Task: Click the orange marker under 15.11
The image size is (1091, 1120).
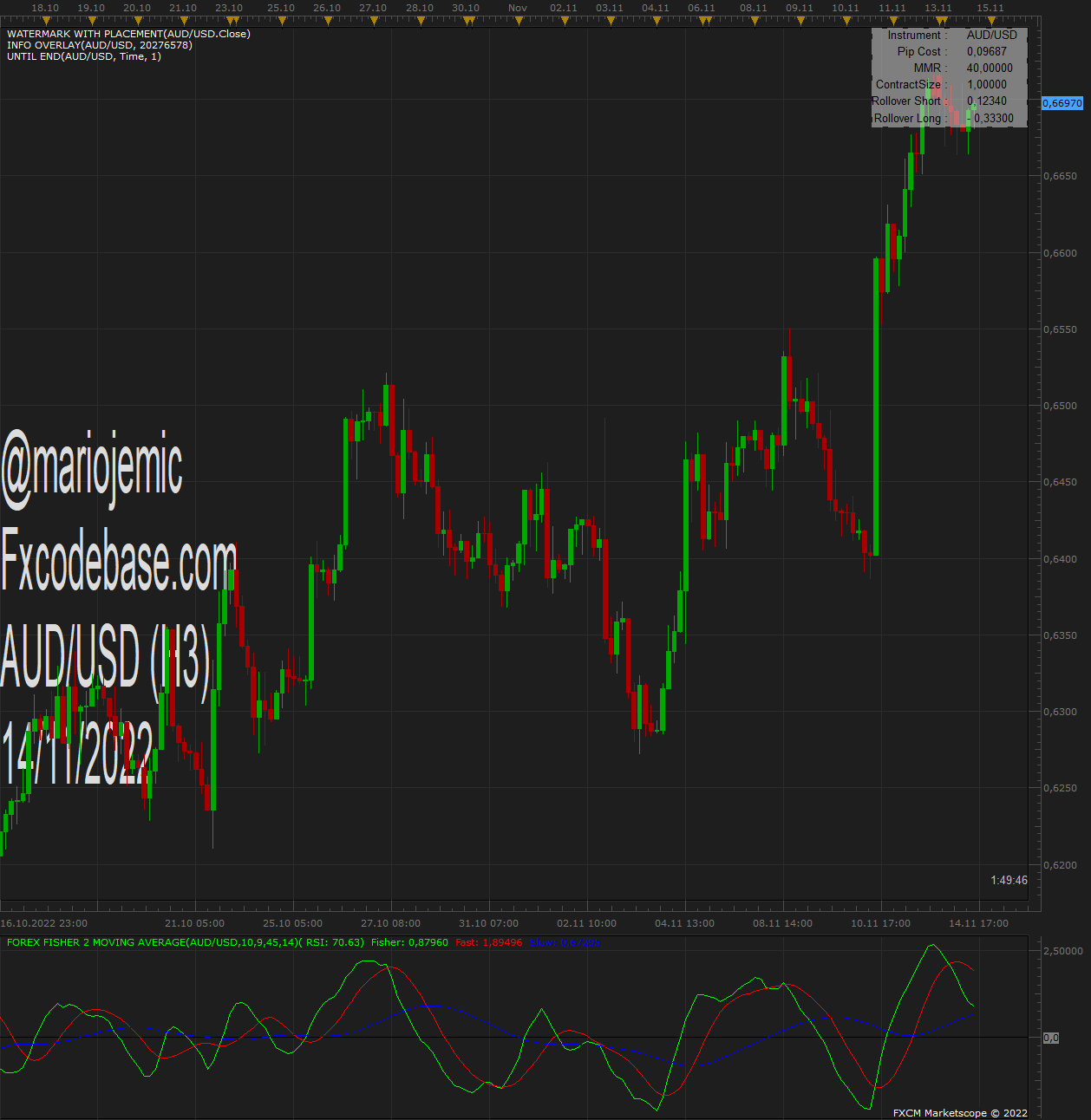Action: [x=991, y=20]
